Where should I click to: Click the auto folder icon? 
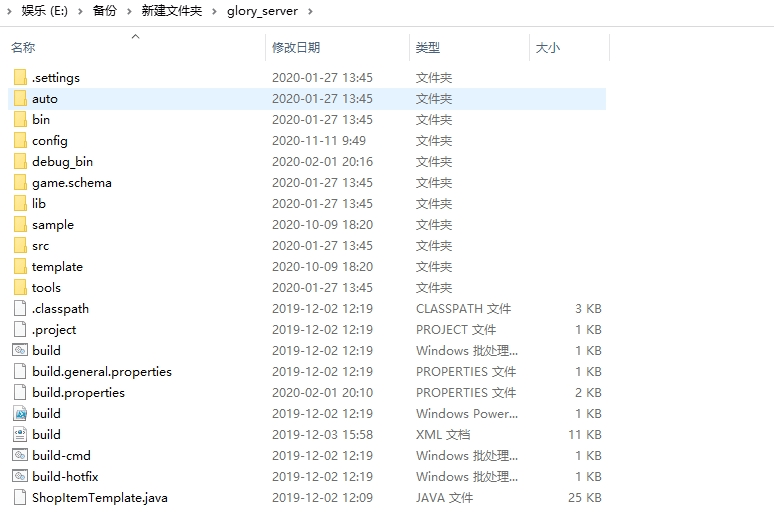coord(20,99)
